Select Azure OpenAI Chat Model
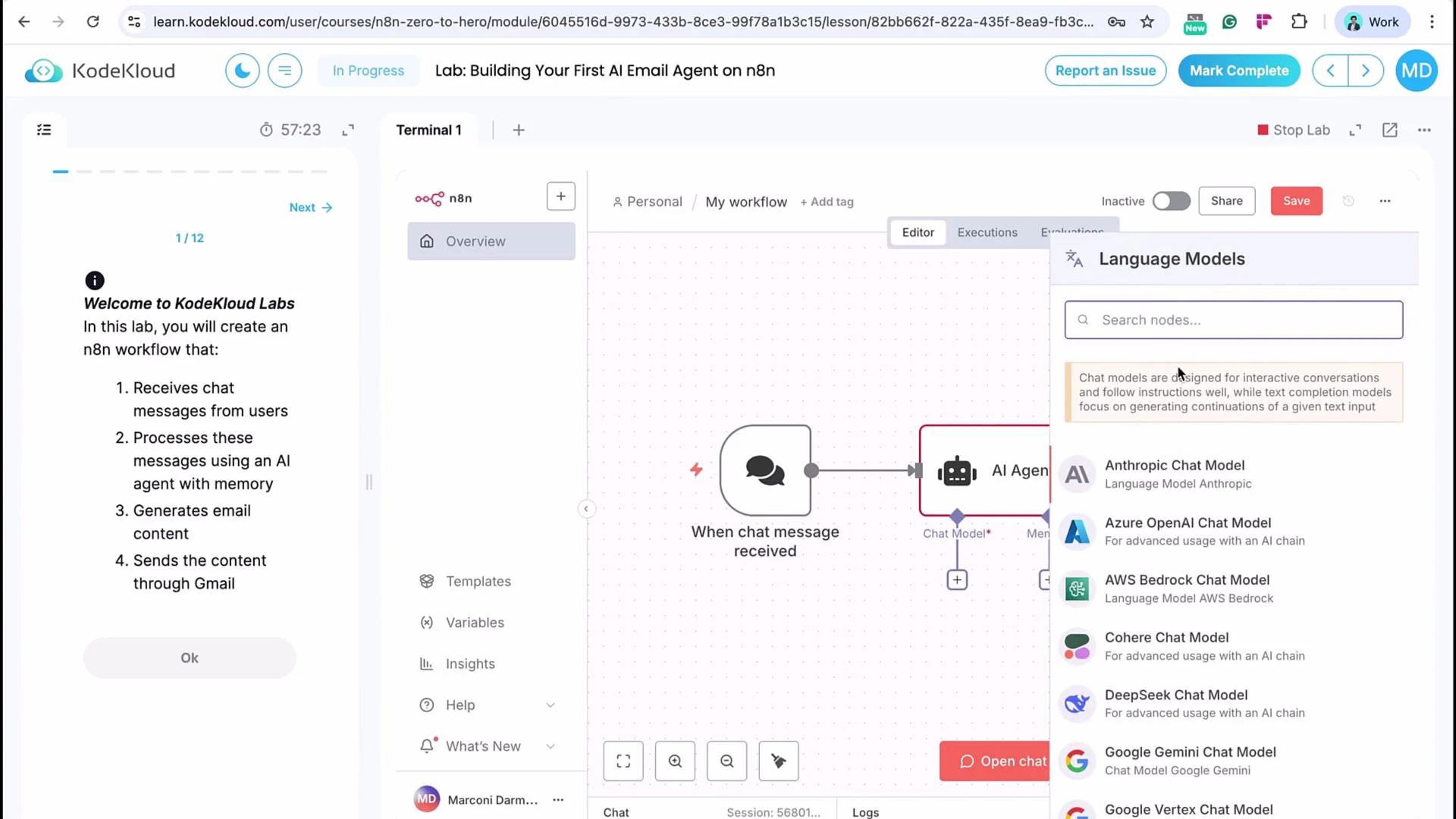This screenshot has height=819, width=1456. 1235,532
